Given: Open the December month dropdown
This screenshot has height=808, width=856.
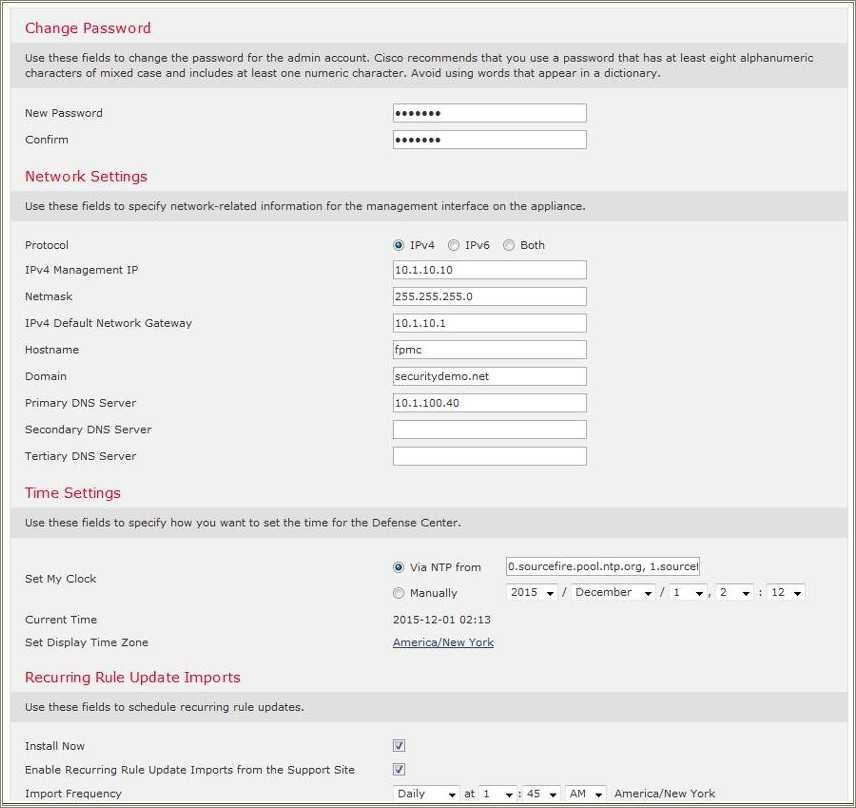Looking at the screenshot, I should tap(612, 592).
